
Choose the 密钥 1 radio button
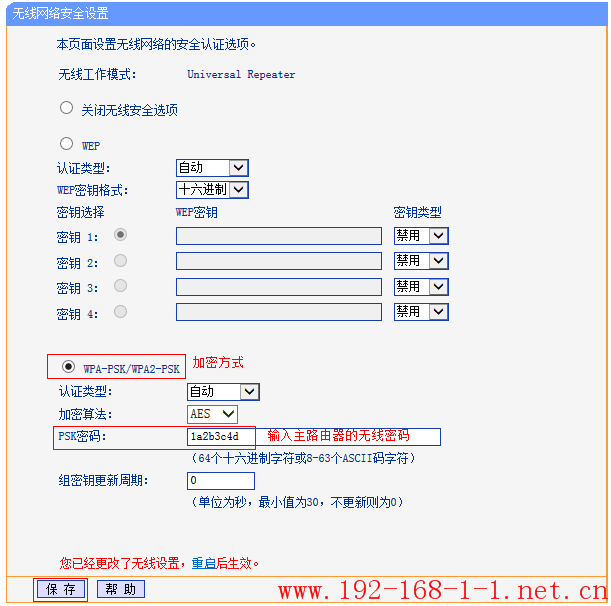pyautogui.click(x=120, y=235)
